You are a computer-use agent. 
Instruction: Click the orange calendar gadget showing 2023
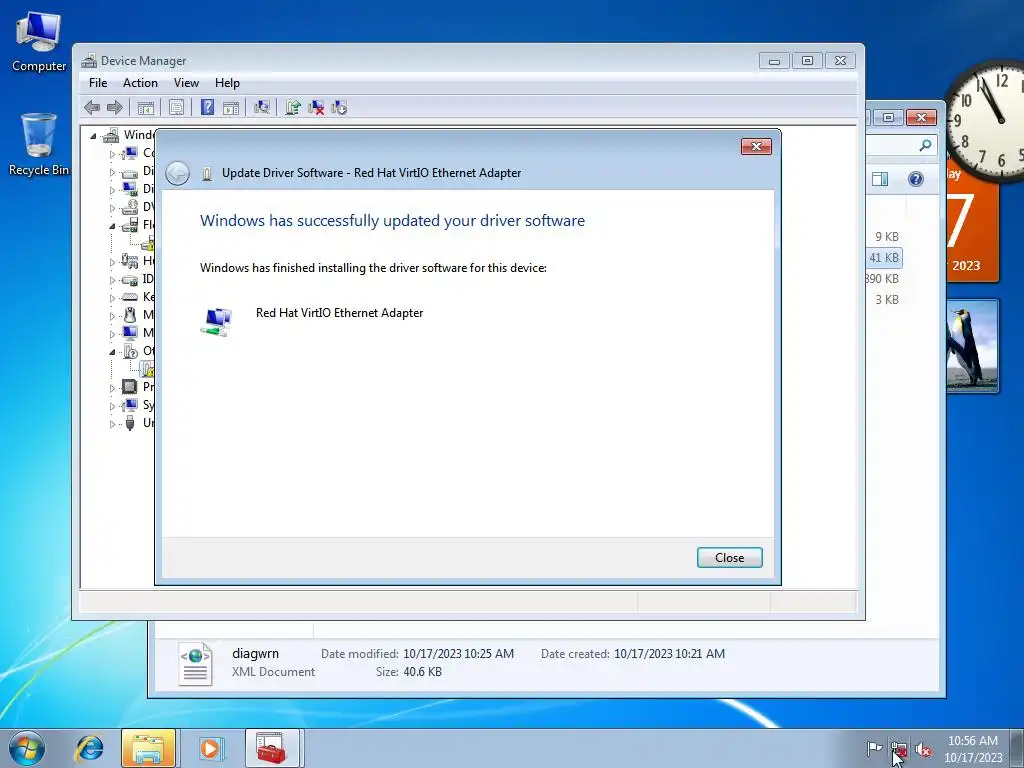coord(972,231)
